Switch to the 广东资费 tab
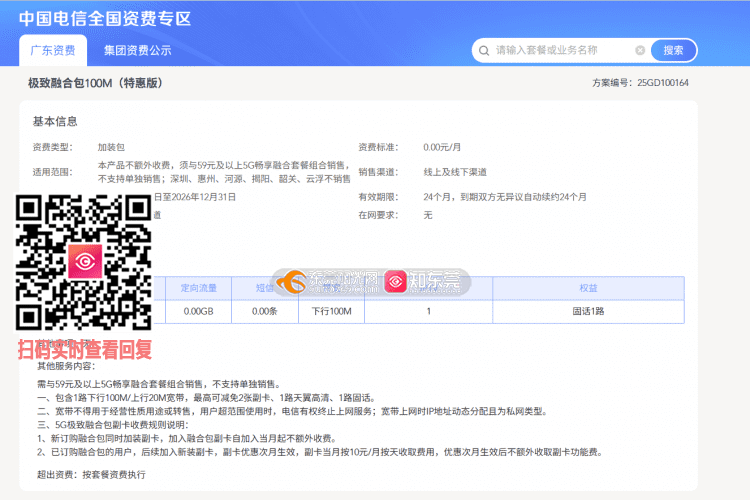 (x=51, y=50)
